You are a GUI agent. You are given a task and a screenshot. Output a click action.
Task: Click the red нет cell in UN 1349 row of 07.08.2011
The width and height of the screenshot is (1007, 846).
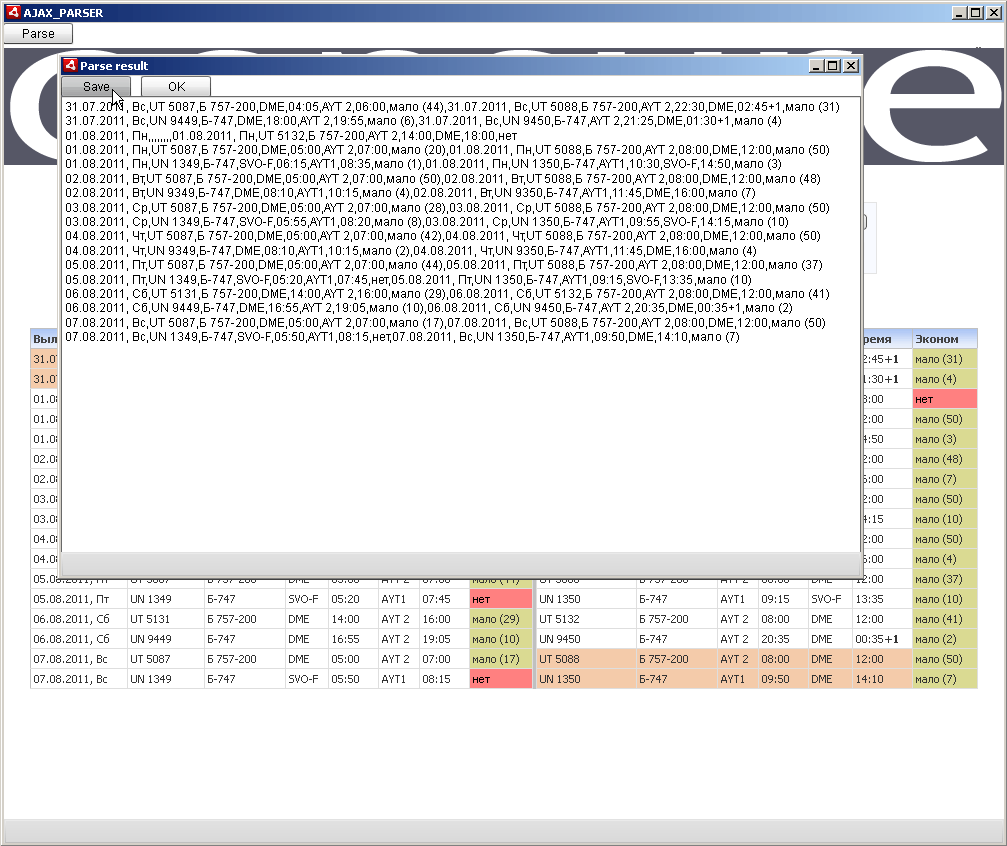[x=501, y=679]
